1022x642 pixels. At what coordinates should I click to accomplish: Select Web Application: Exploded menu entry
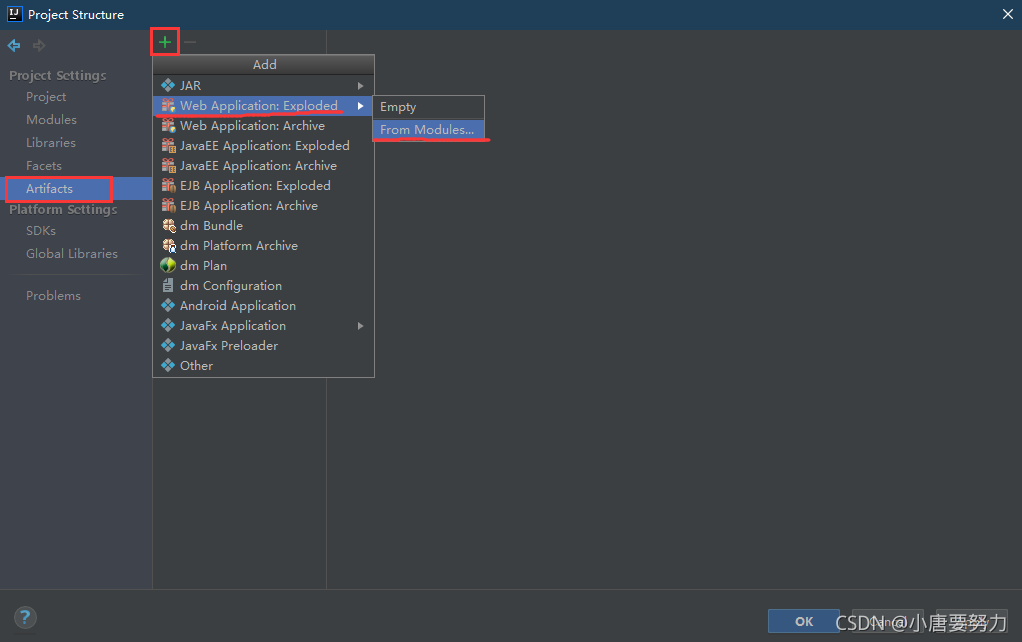(263, 106)
